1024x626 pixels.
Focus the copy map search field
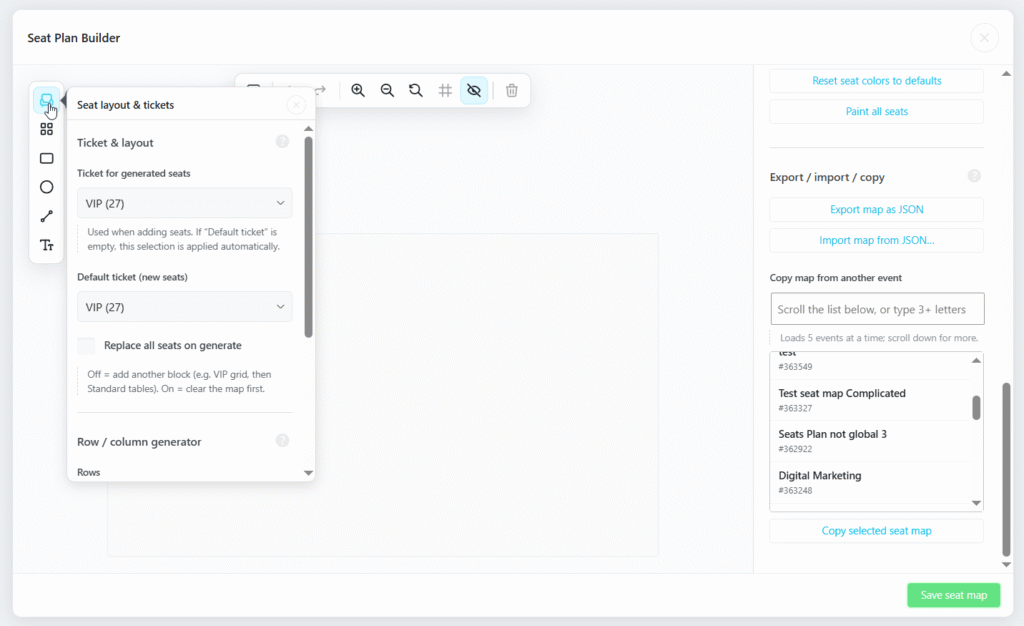(877, 309)
